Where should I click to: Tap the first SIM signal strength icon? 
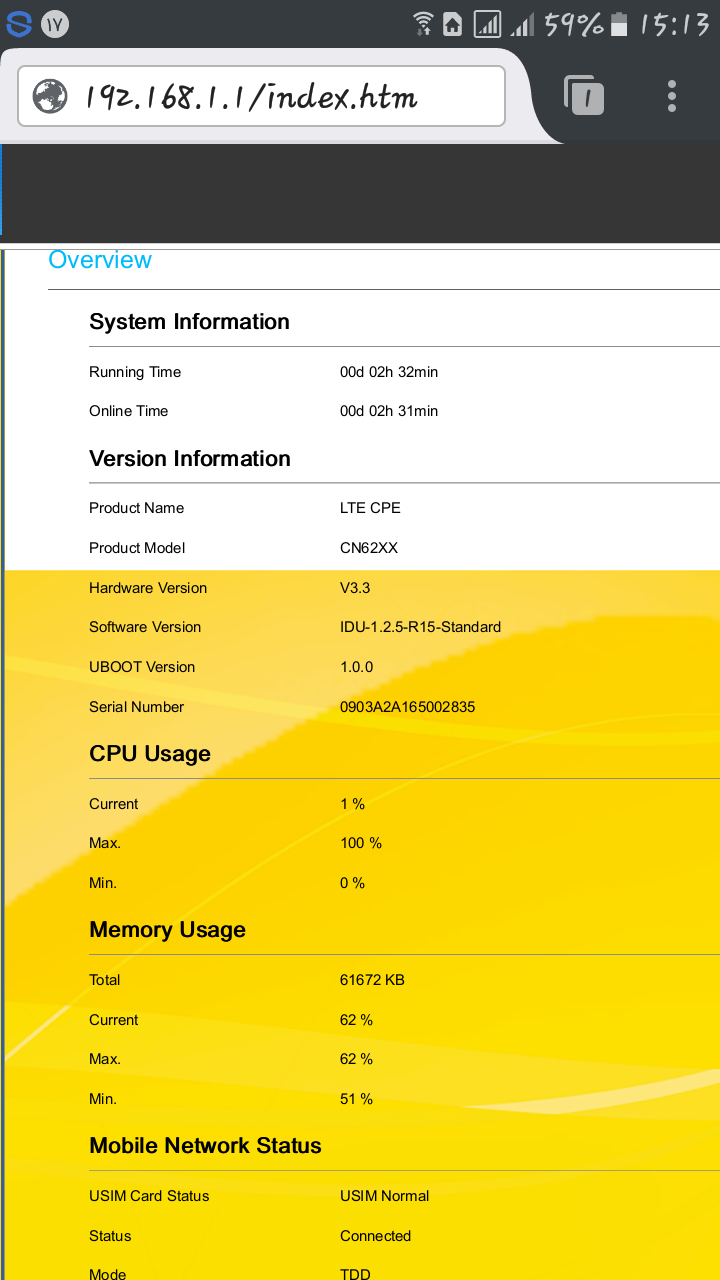pos(487,23)
